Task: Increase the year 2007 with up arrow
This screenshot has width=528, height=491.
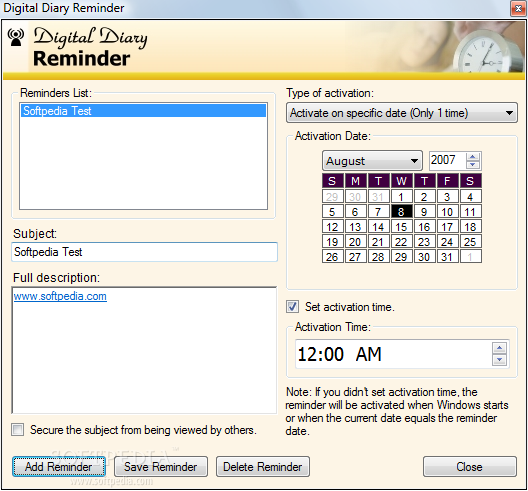Action: 472,157
